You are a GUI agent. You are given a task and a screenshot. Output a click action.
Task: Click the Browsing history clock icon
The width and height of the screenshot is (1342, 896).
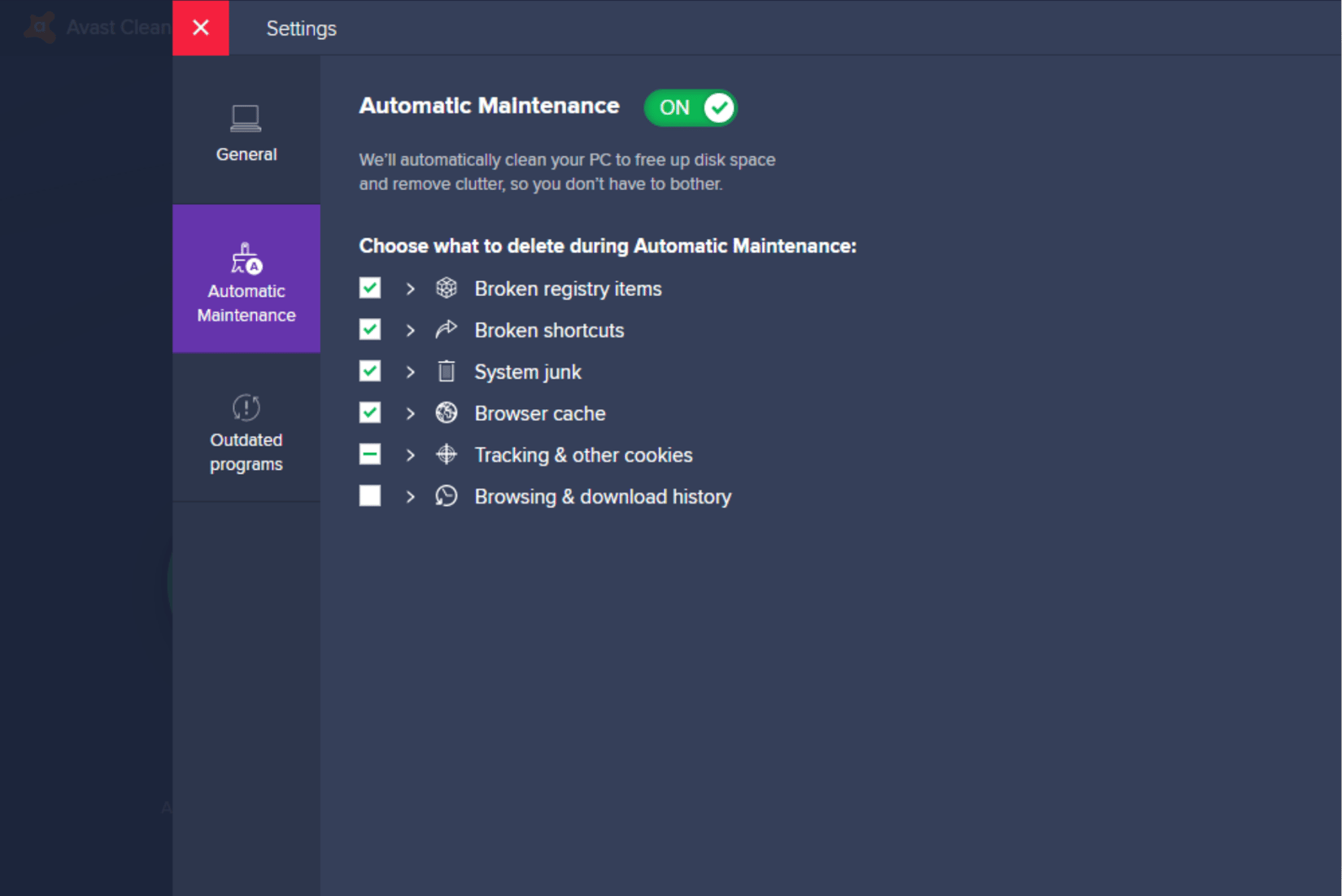446,496
